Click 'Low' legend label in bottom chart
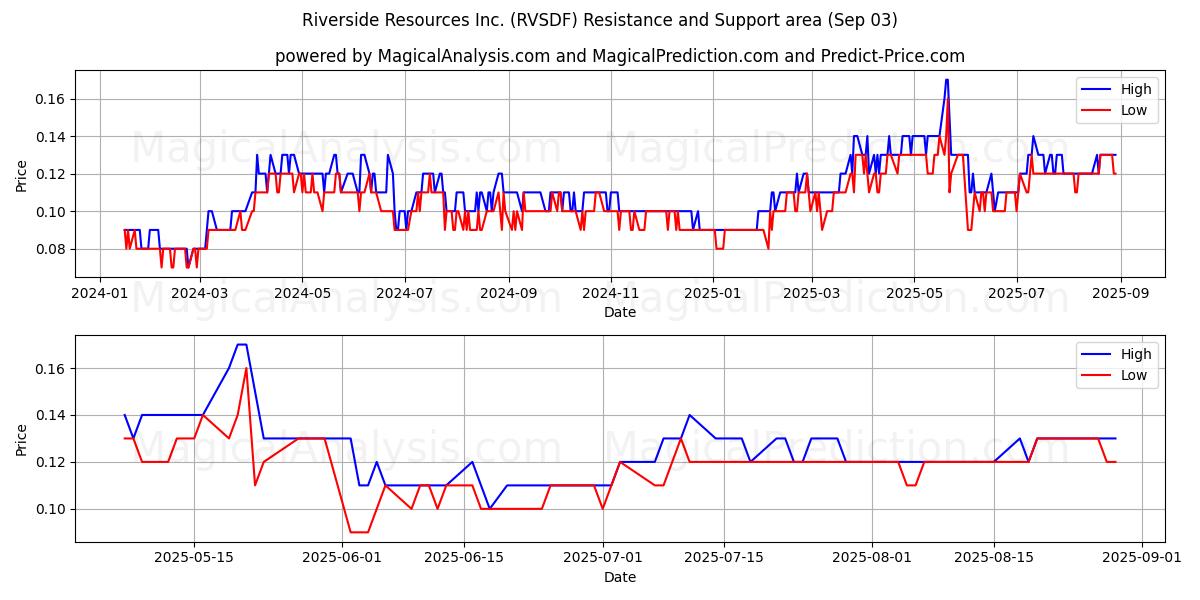The height and width of the screenshot is (600, 1200). tap(1134, 375)
